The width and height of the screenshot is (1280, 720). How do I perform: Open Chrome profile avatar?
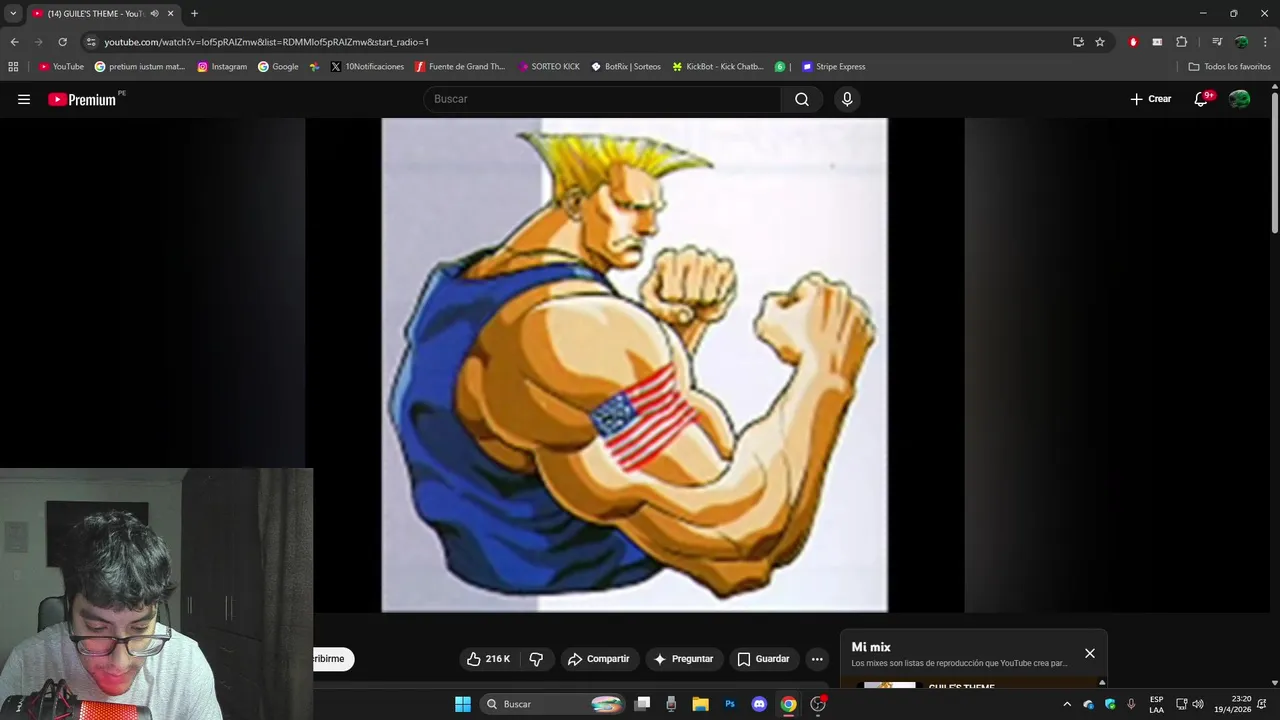[x=1241, y=42]
